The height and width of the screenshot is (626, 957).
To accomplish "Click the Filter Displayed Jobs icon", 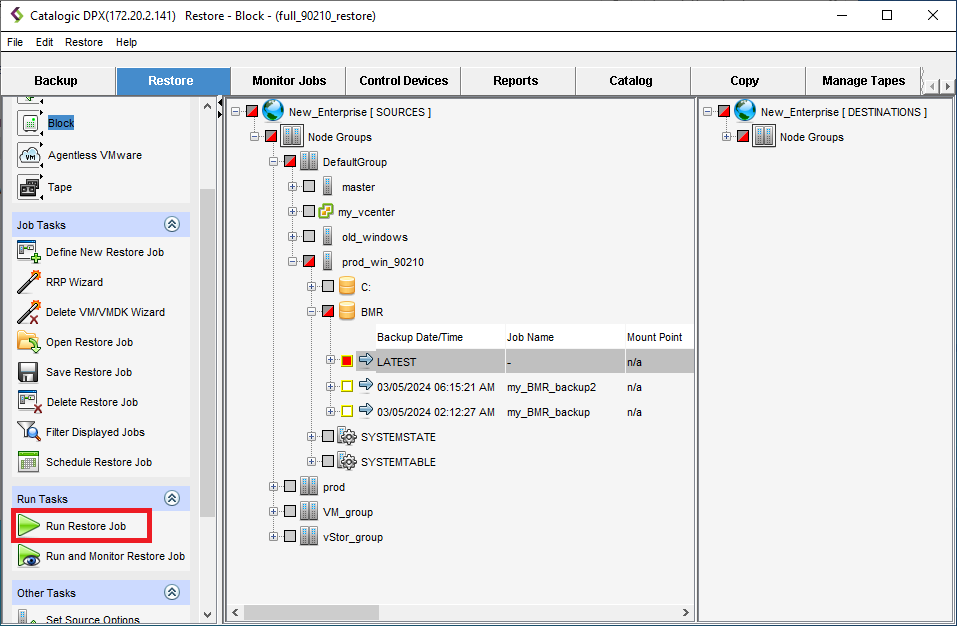I will 29,432.
